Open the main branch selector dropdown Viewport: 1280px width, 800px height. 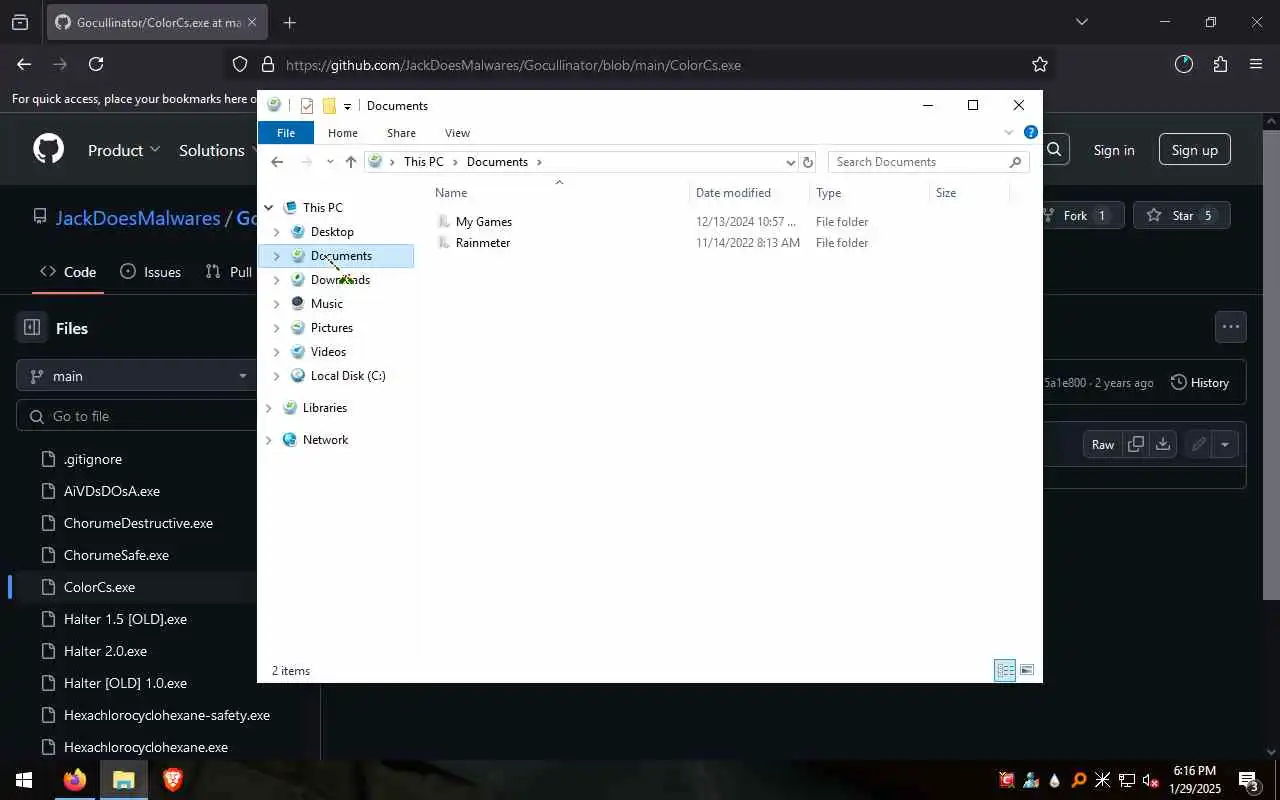coord(137,376)
